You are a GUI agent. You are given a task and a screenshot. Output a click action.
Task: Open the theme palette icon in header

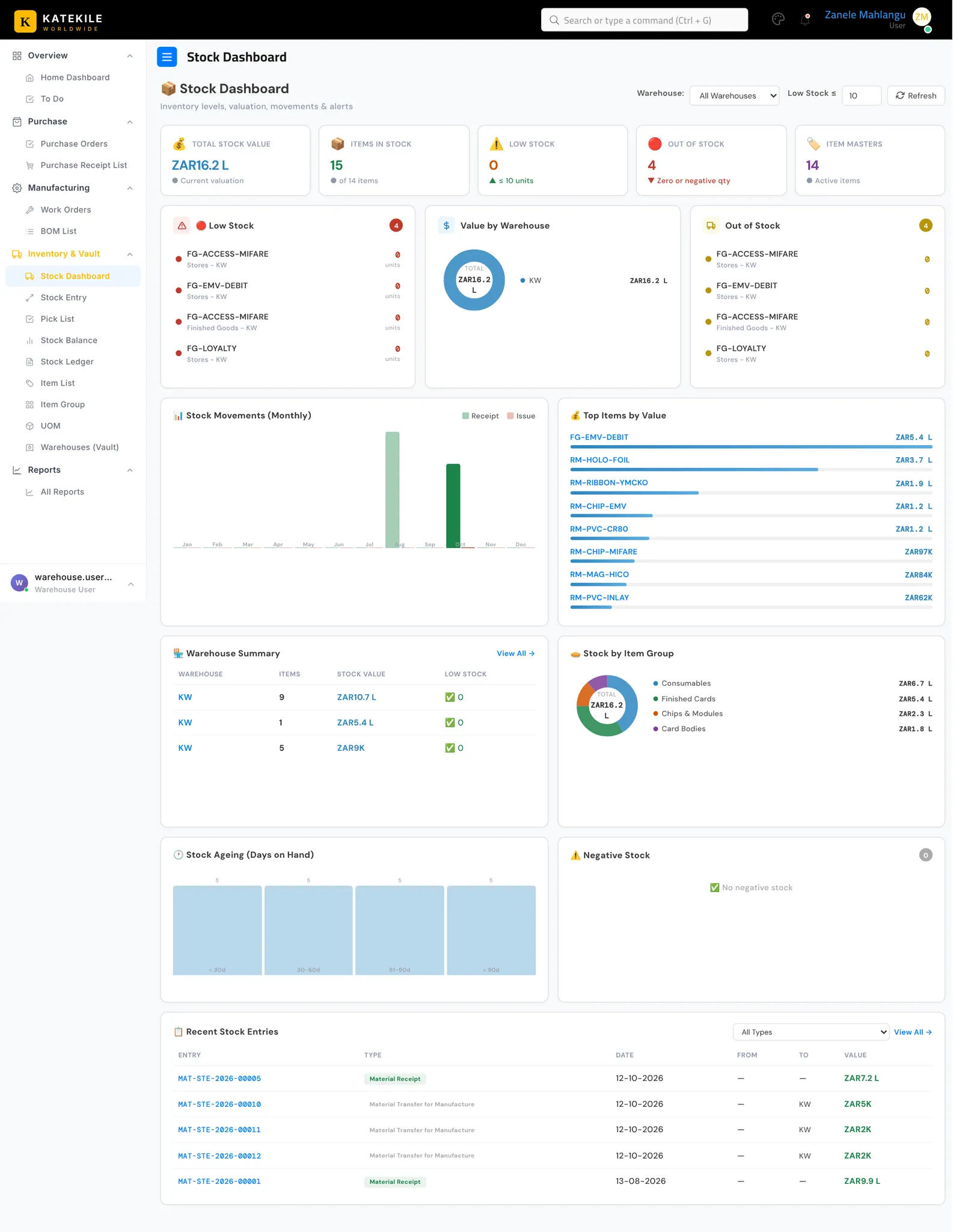pos(778,20)
